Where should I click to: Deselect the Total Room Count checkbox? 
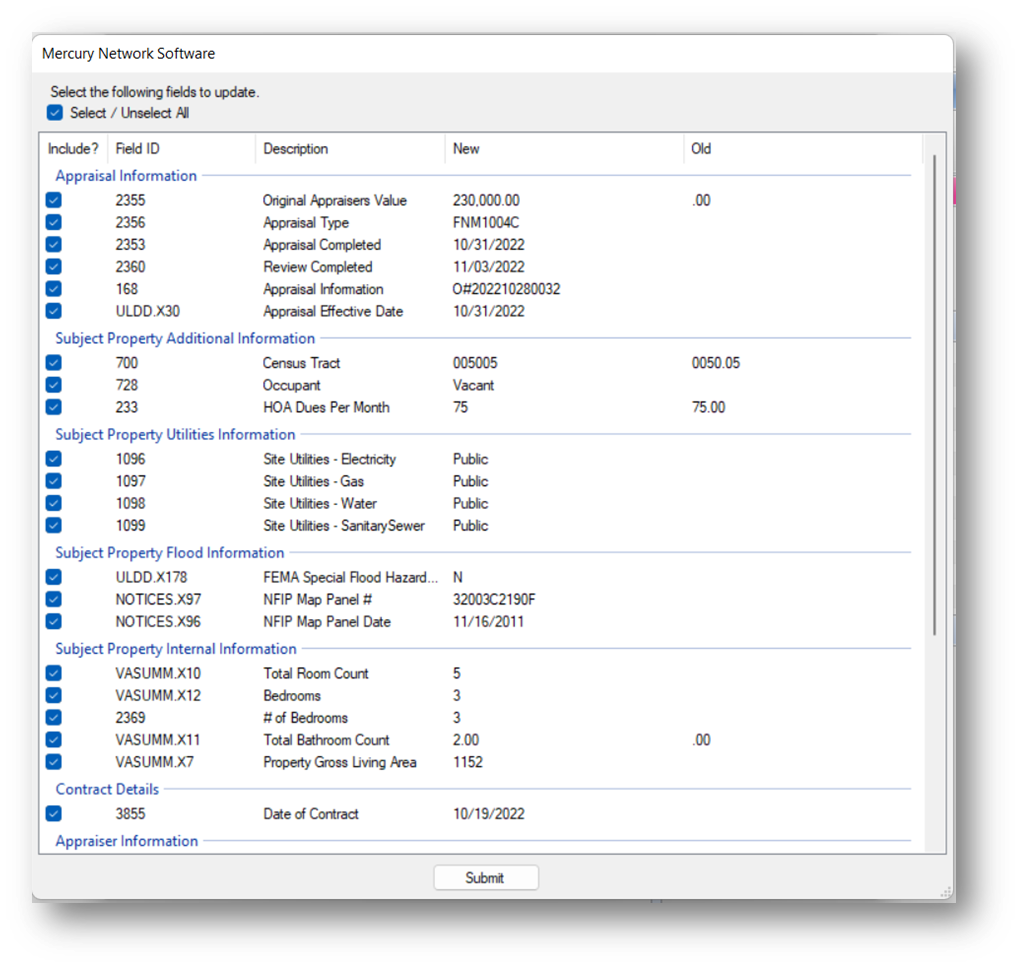coord(54,673)
